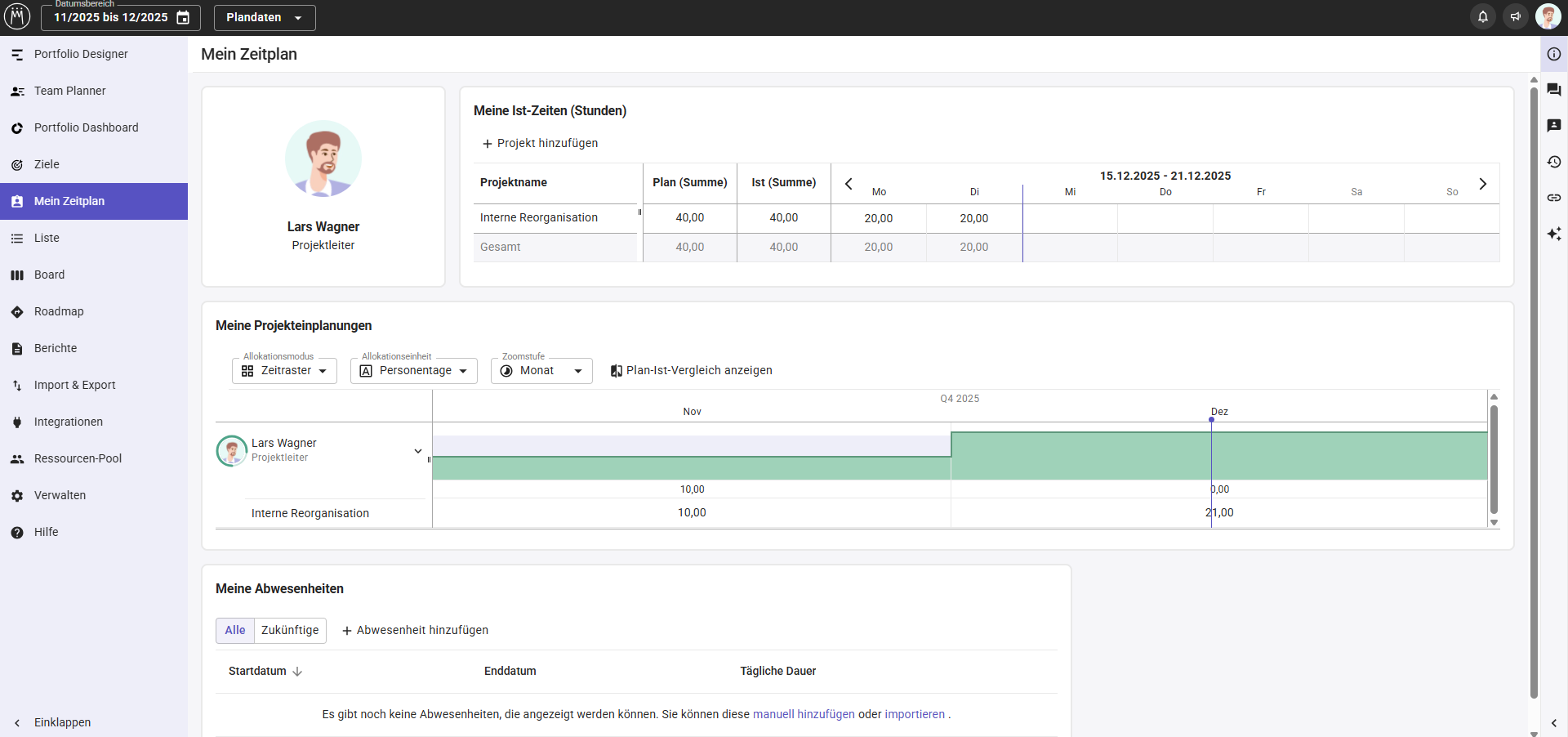Navigate to Ressourcen-Pool menu item
1568x737 pixels.
tap(78, 458)
